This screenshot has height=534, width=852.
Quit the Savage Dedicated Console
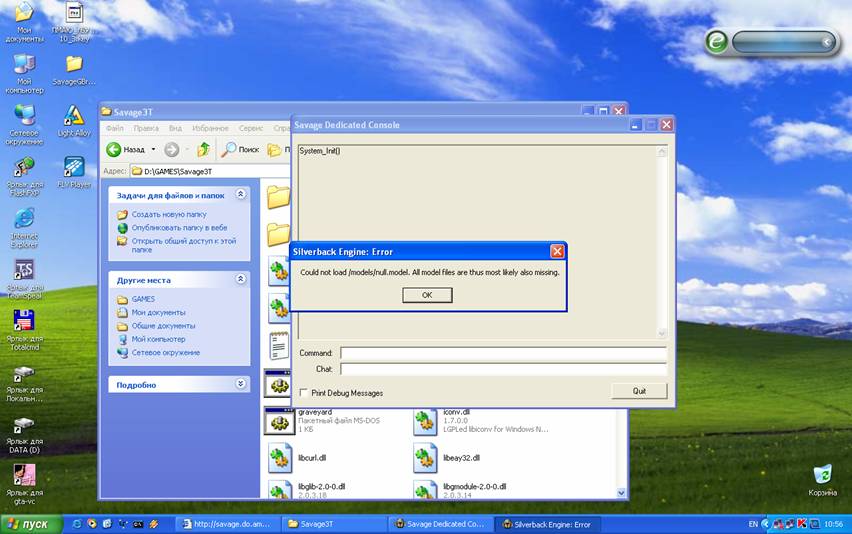pos(639,391)
